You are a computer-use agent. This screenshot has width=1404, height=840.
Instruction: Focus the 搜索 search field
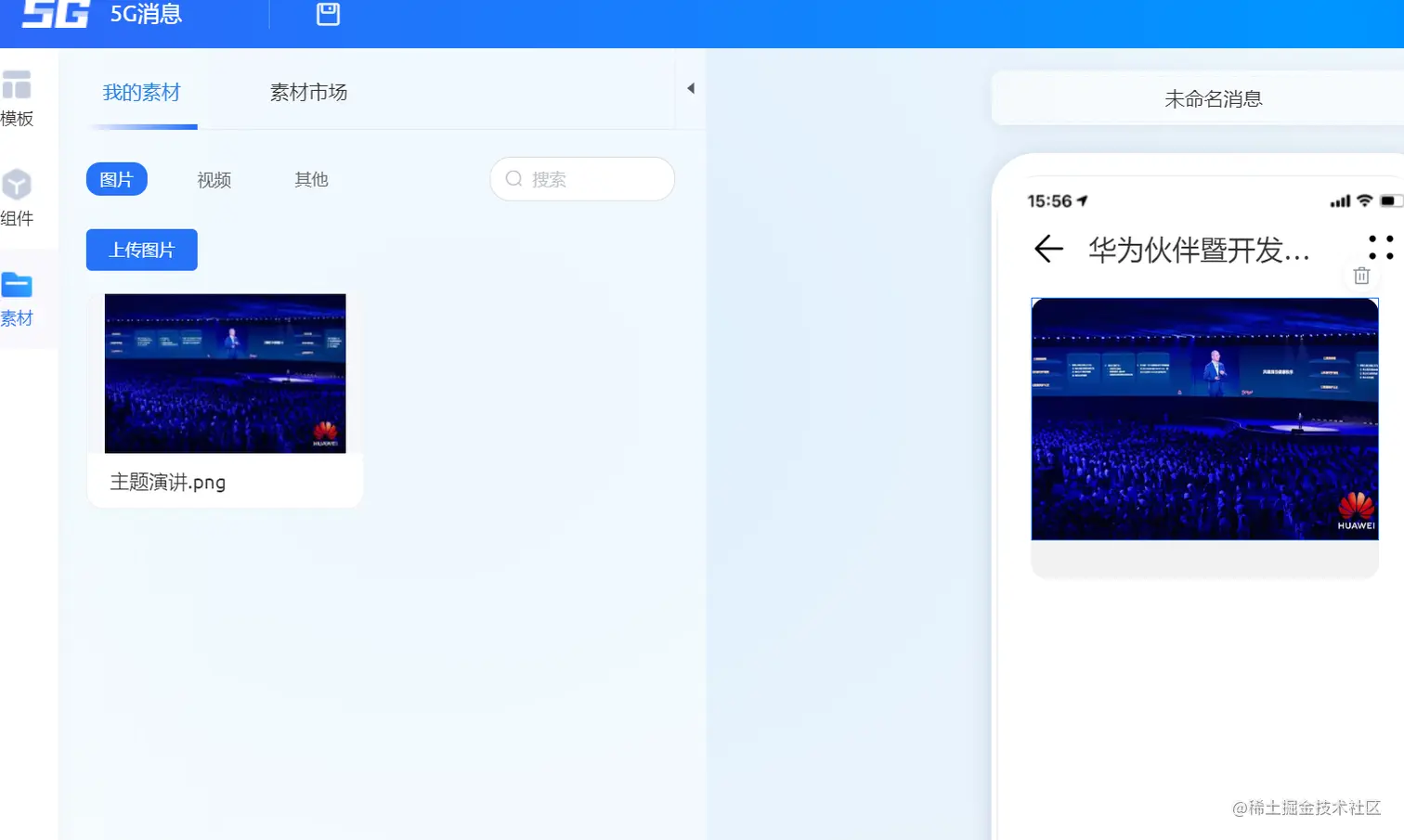click(582, 179)
